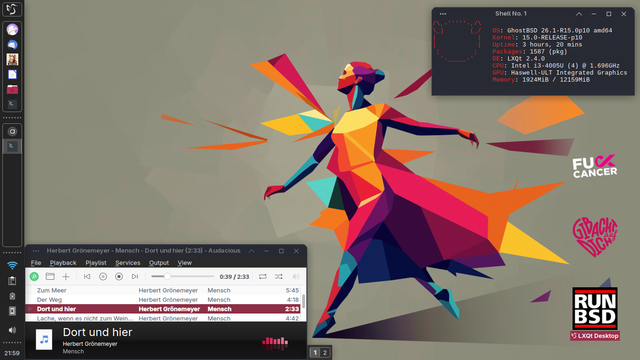
Task: Click the pink spectrum visualizer in the info bar
Action: 275,343
